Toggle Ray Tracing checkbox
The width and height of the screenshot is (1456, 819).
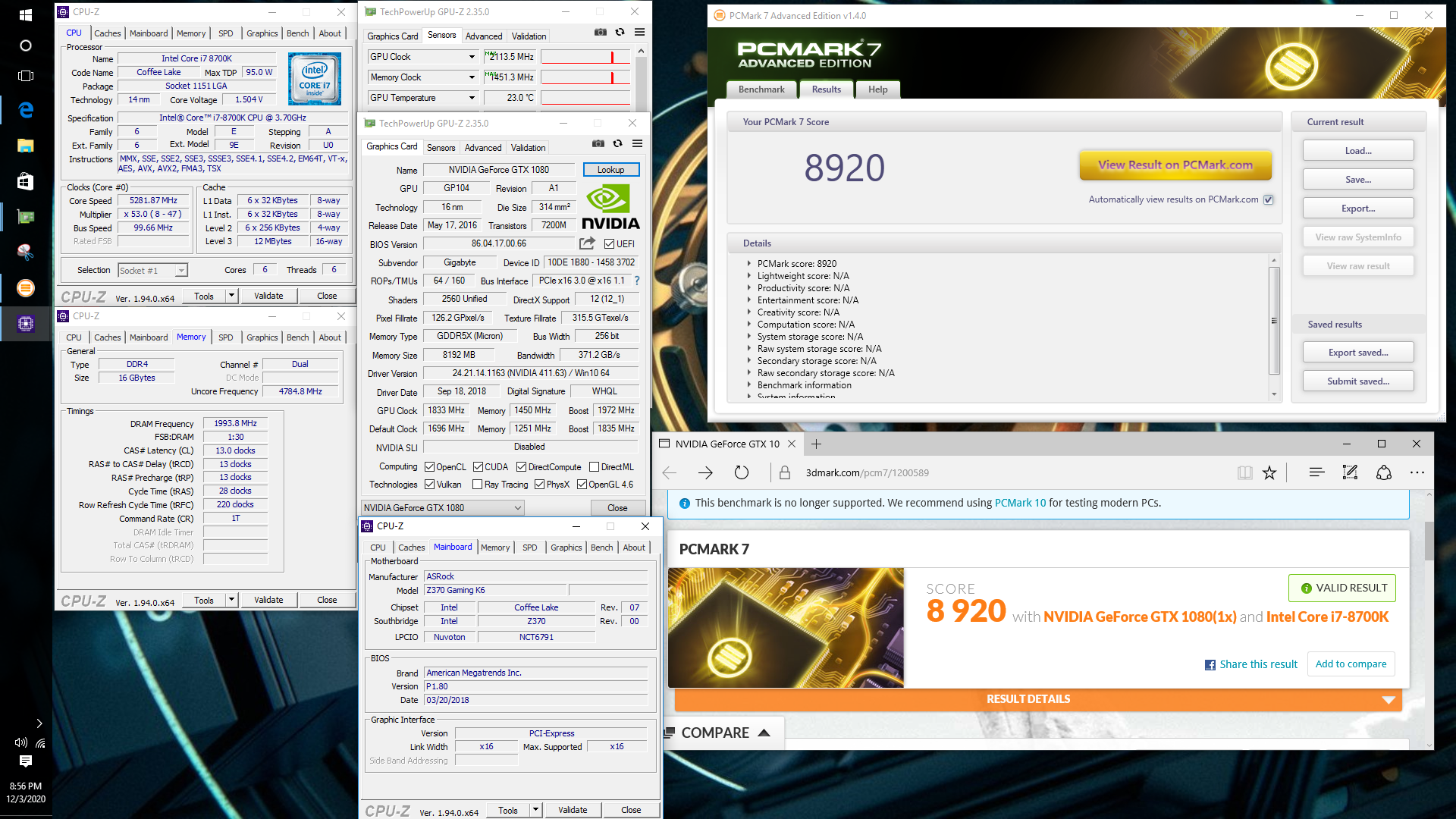pos(477,485)
